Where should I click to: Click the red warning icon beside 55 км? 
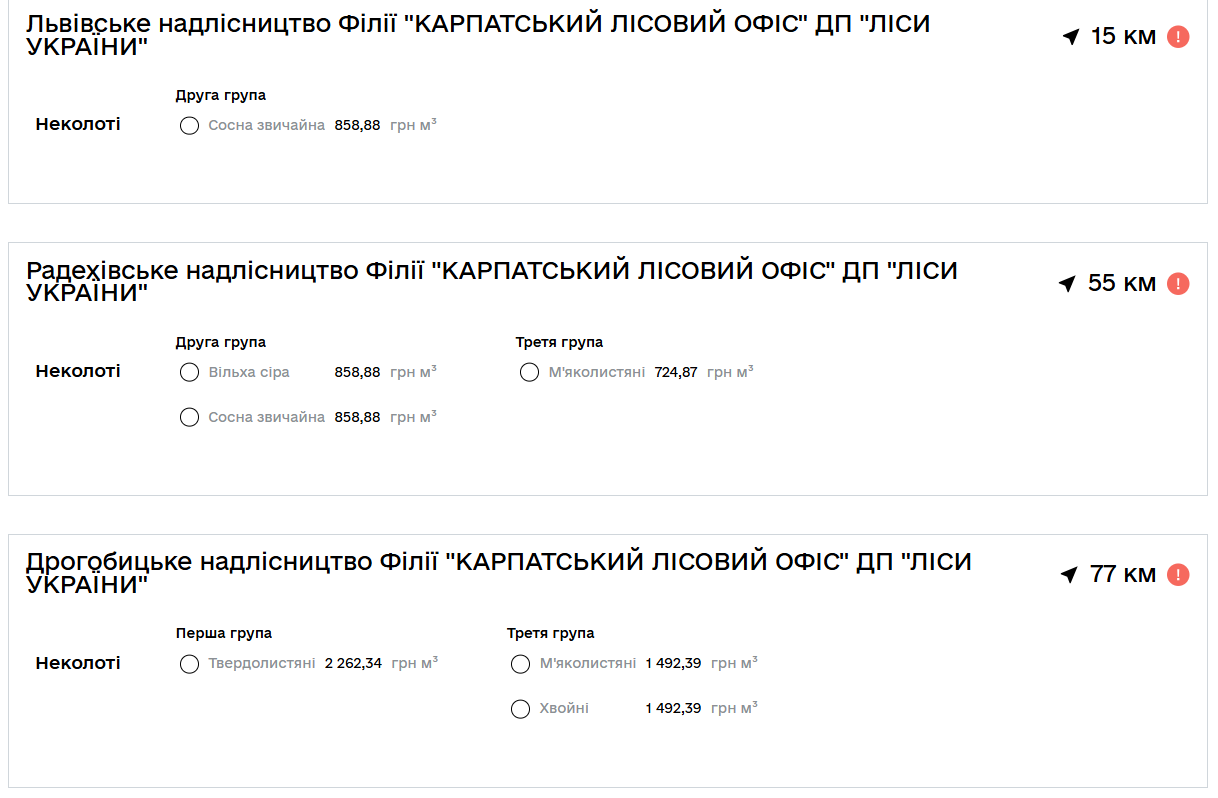pos(1178,284)
